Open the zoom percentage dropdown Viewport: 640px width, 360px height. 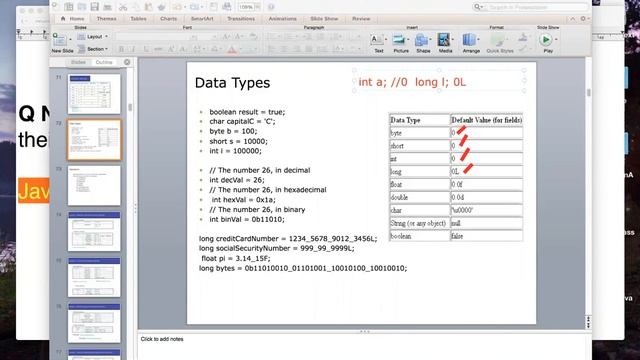(x=257, y=7)
